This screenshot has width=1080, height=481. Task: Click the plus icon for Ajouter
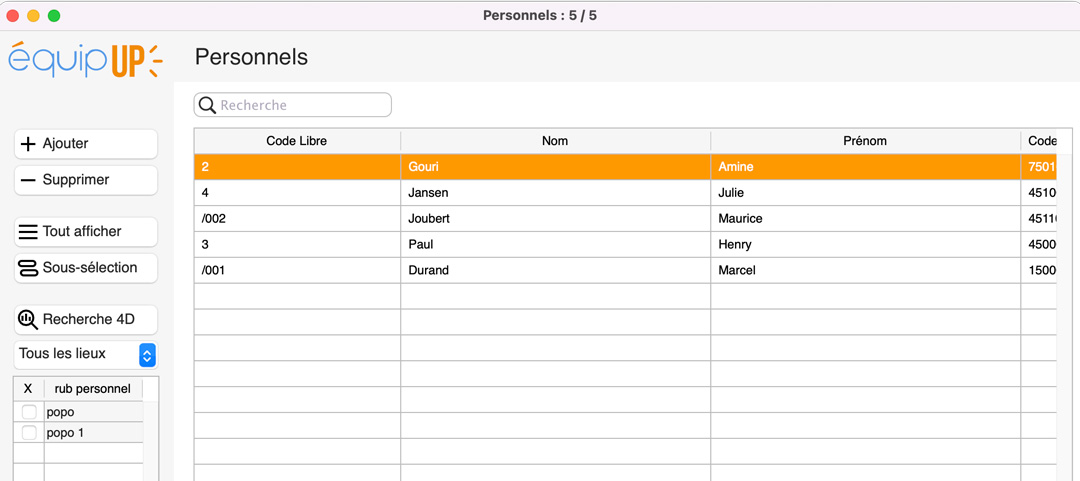click(28, 144)
